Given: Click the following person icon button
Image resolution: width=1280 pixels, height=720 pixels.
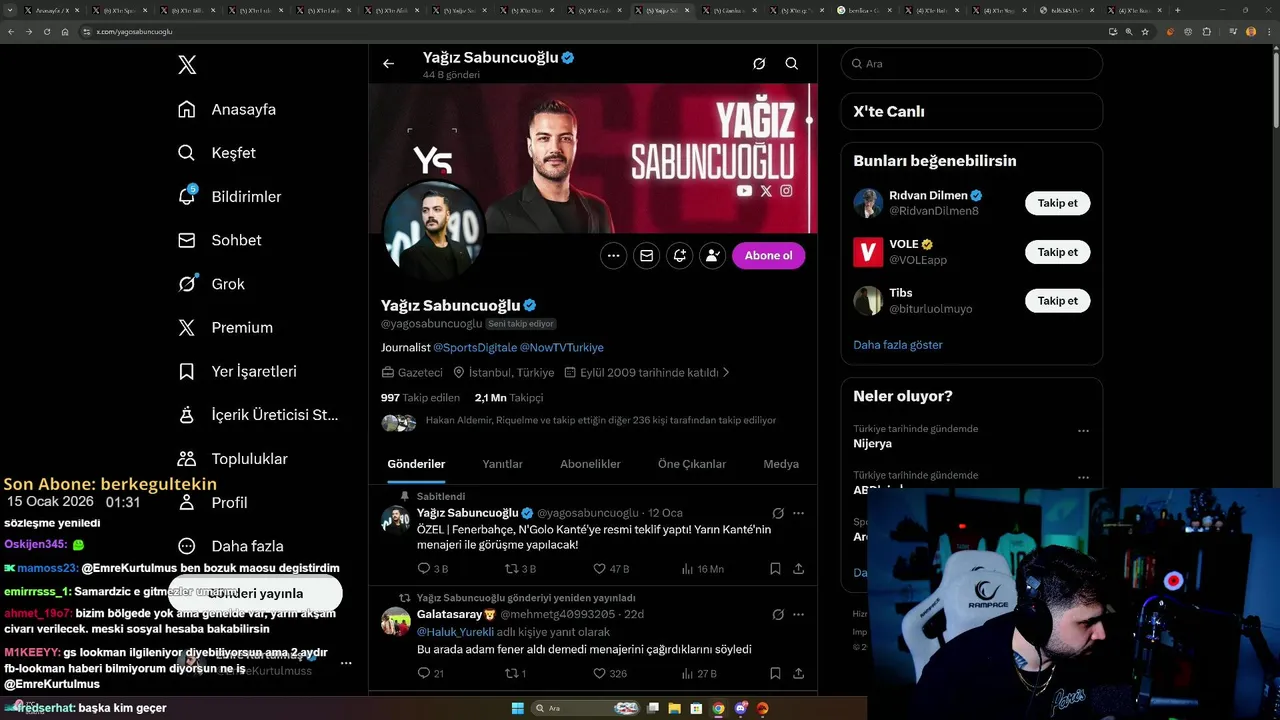Looking at the screenshot, I should pos(713,256).
